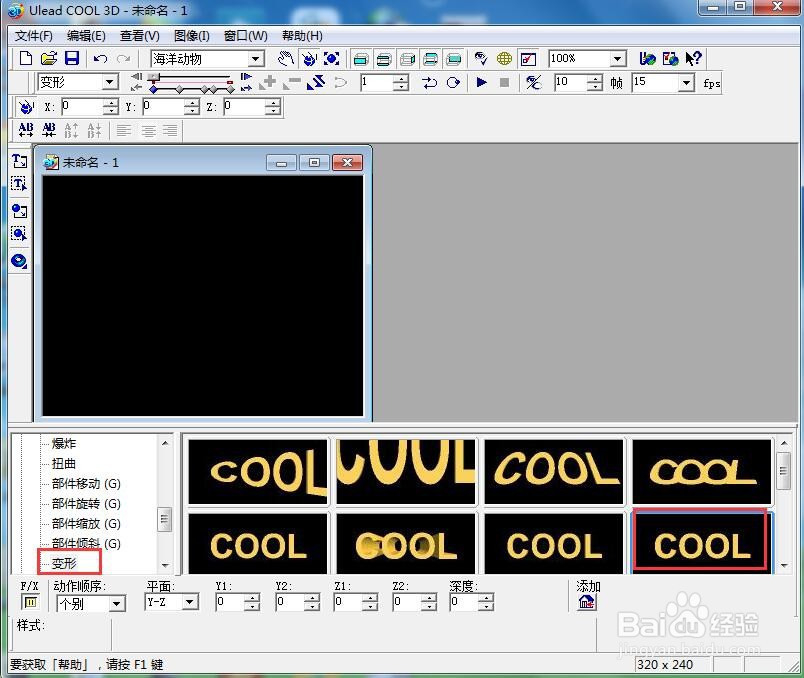Choose the red-outlined COOL preset thumbnail

click(x=701, y=541)
